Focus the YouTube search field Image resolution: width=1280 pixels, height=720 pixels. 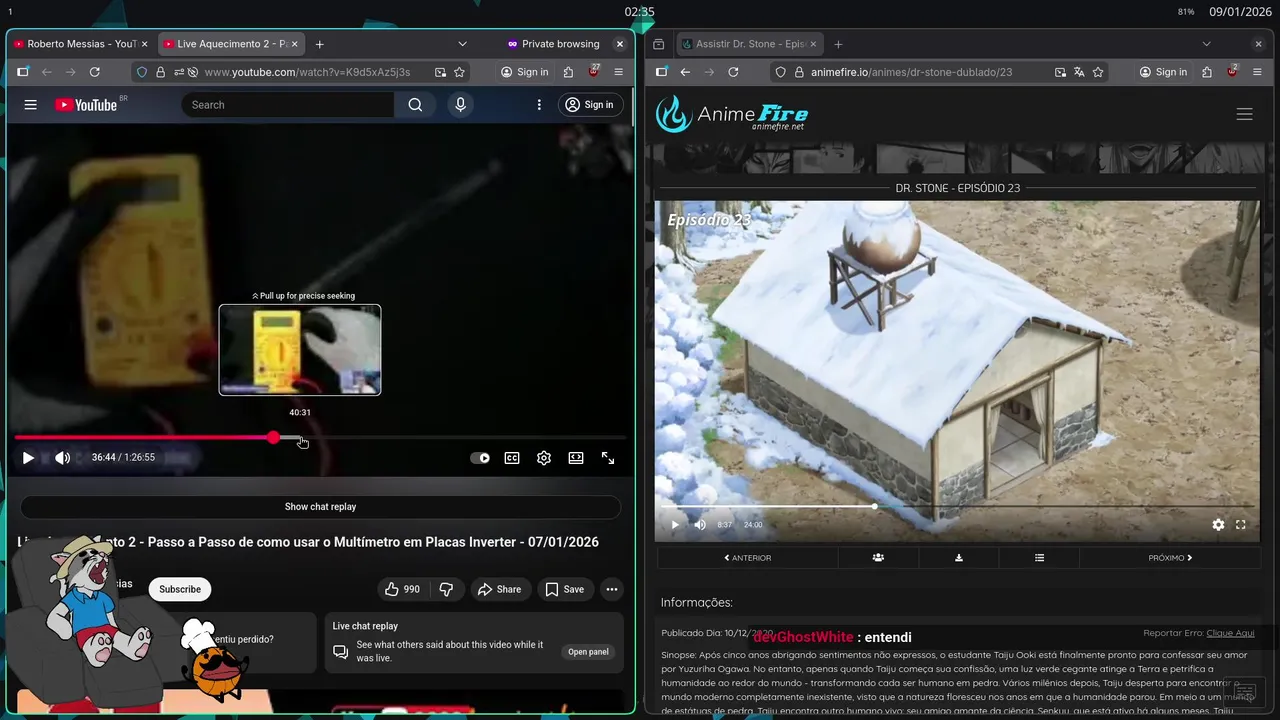(288, 105)
